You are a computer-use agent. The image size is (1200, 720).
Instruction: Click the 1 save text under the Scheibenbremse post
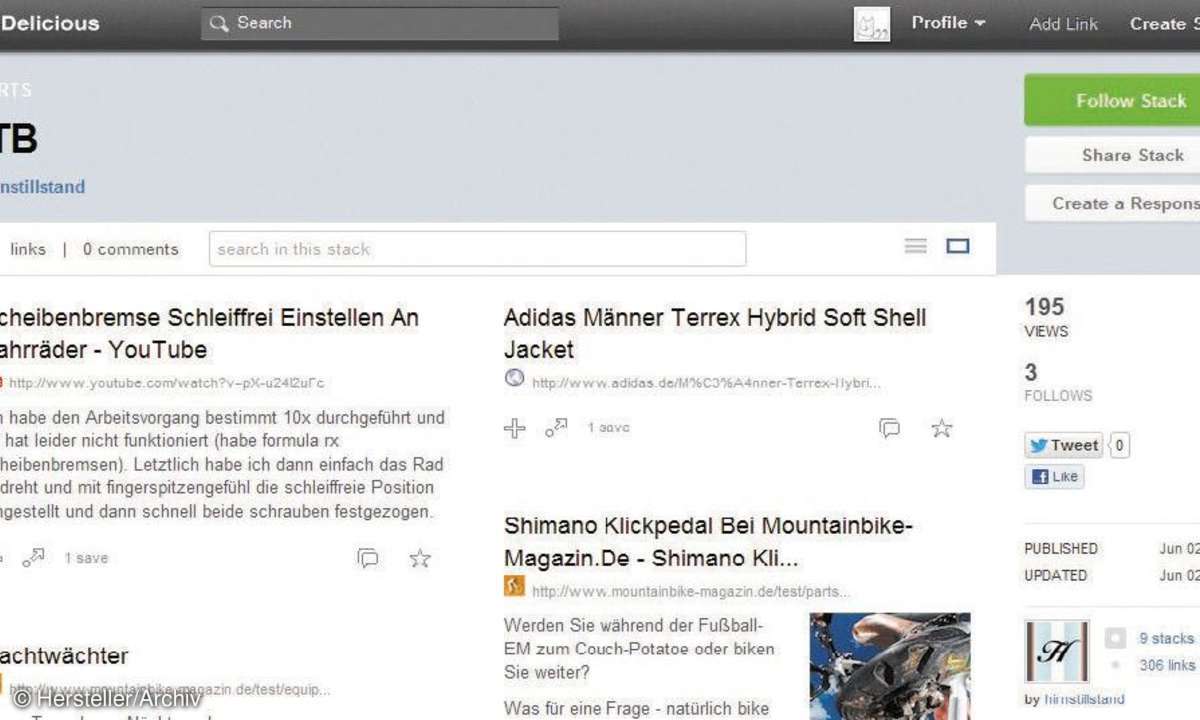86,558
